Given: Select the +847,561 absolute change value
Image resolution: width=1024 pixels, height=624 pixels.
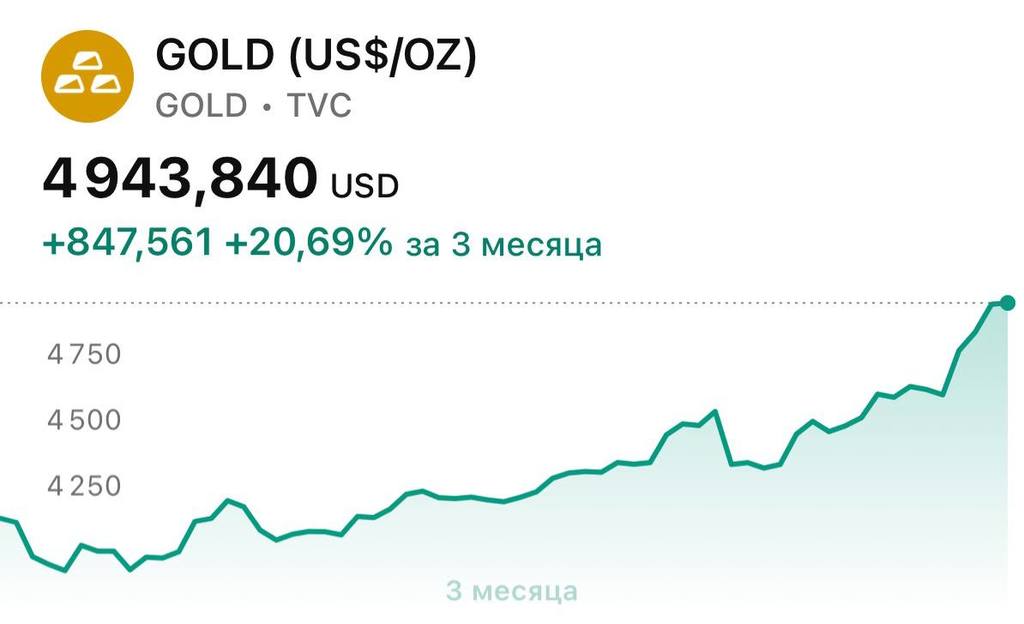Looking at the screenshot, I should (127, 242).
